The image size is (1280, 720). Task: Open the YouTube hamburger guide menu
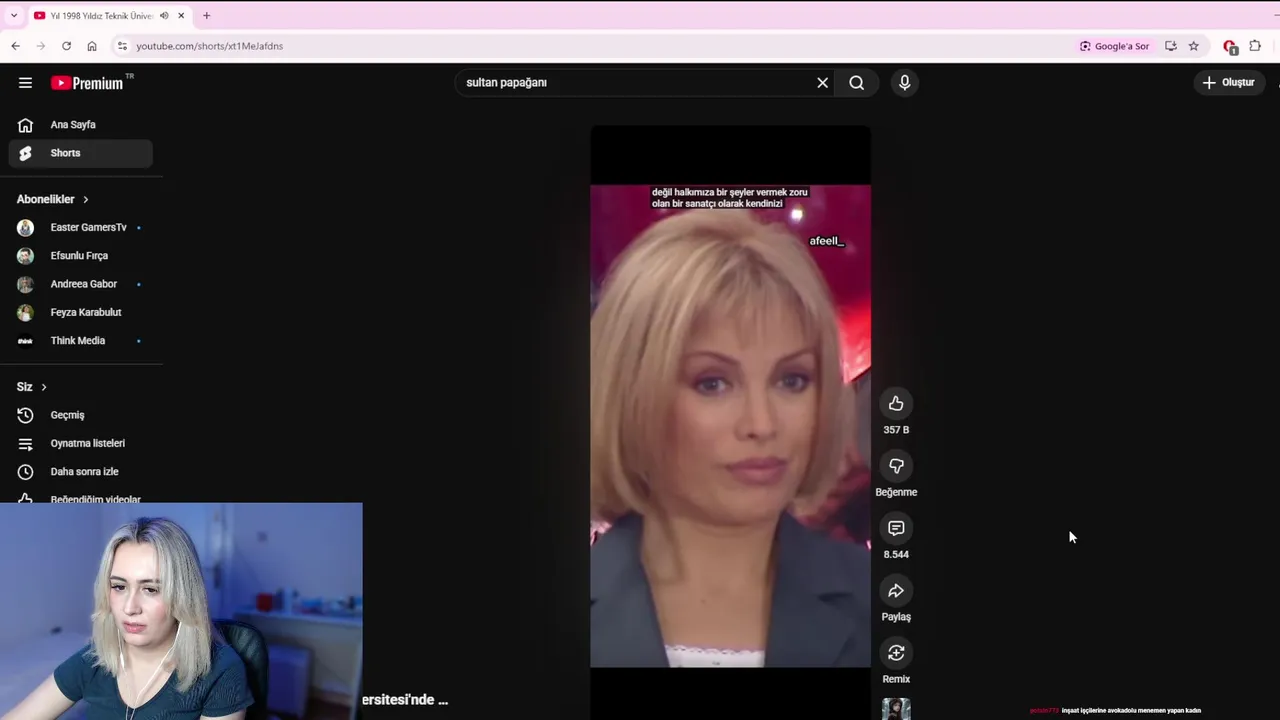coord(25,83)
